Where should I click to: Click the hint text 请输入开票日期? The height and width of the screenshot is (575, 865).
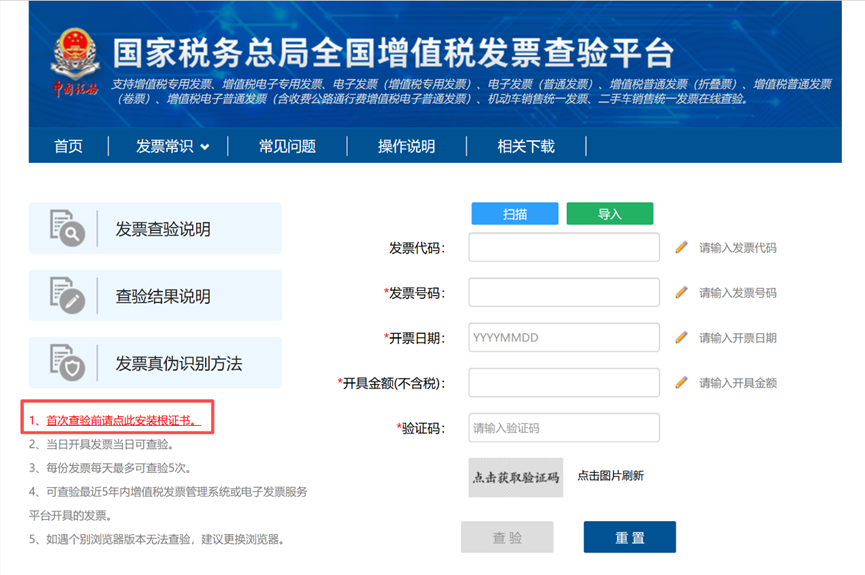[738, 338]
